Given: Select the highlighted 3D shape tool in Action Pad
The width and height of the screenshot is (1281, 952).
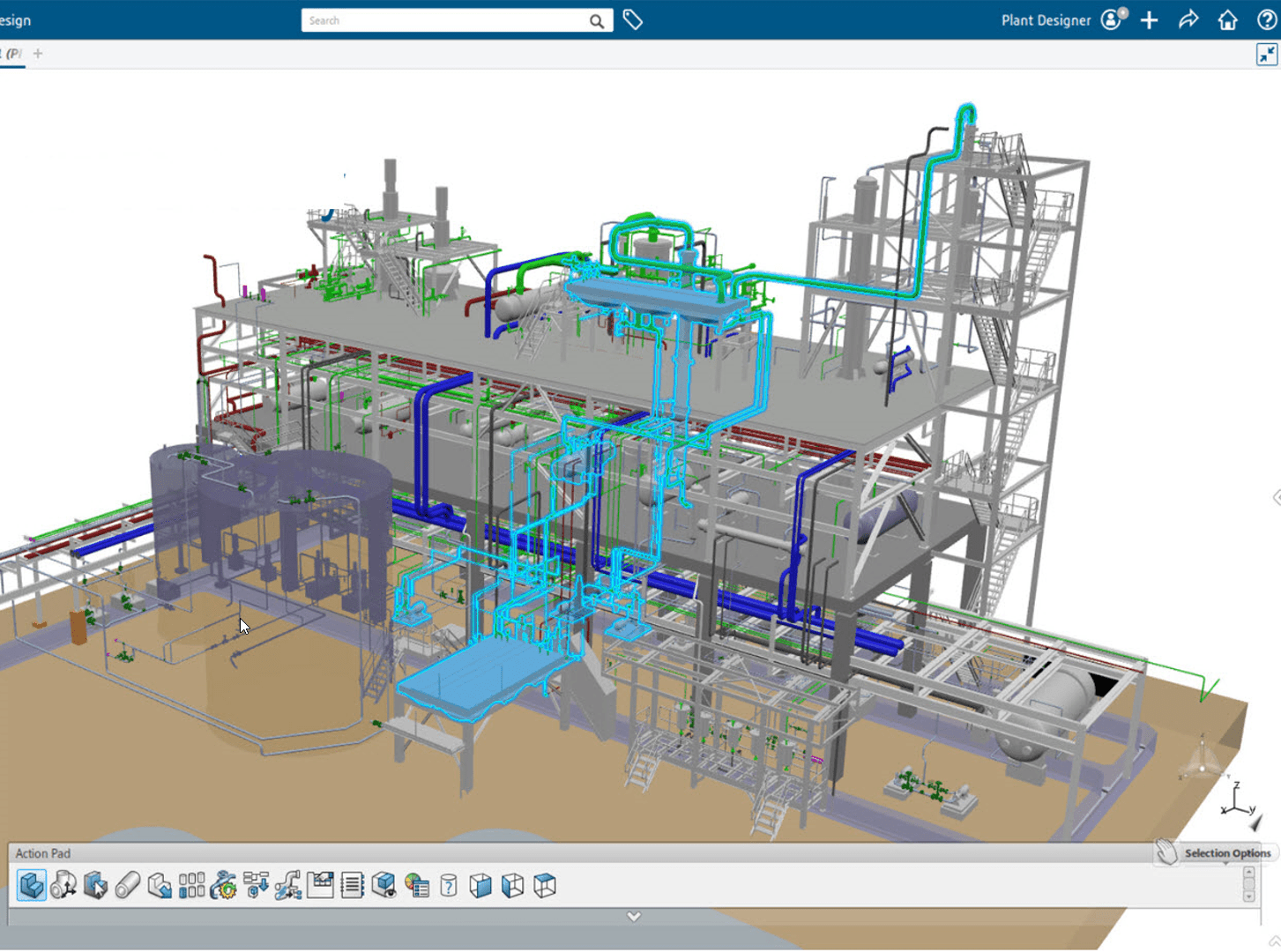Looking at the screenshot, I should coord(33,886).
